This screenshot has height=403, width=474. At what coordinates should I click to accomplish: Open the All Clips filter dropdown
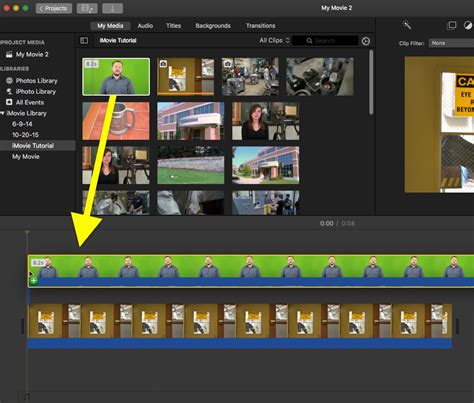(x=274, y=40)
